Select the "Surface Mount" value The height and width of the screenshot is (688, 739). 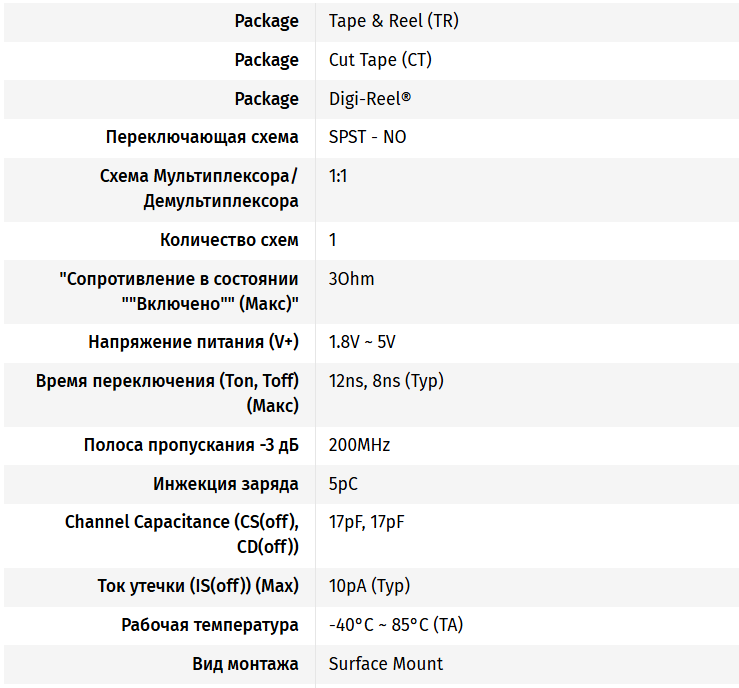tap(386, 664)
